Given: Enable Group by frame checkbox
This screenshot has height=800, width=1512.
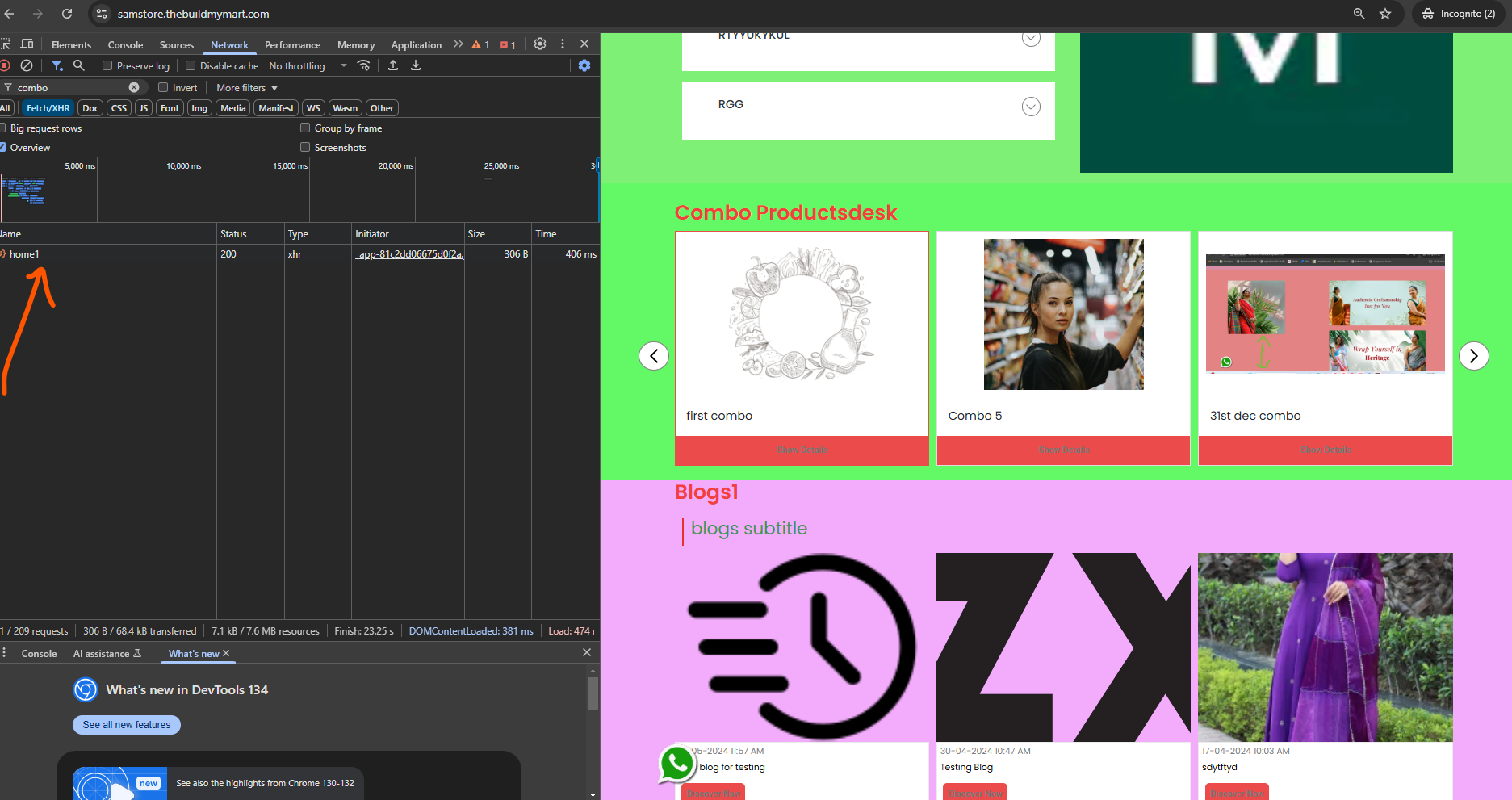Looking at the screenshot, I should 305,128.
